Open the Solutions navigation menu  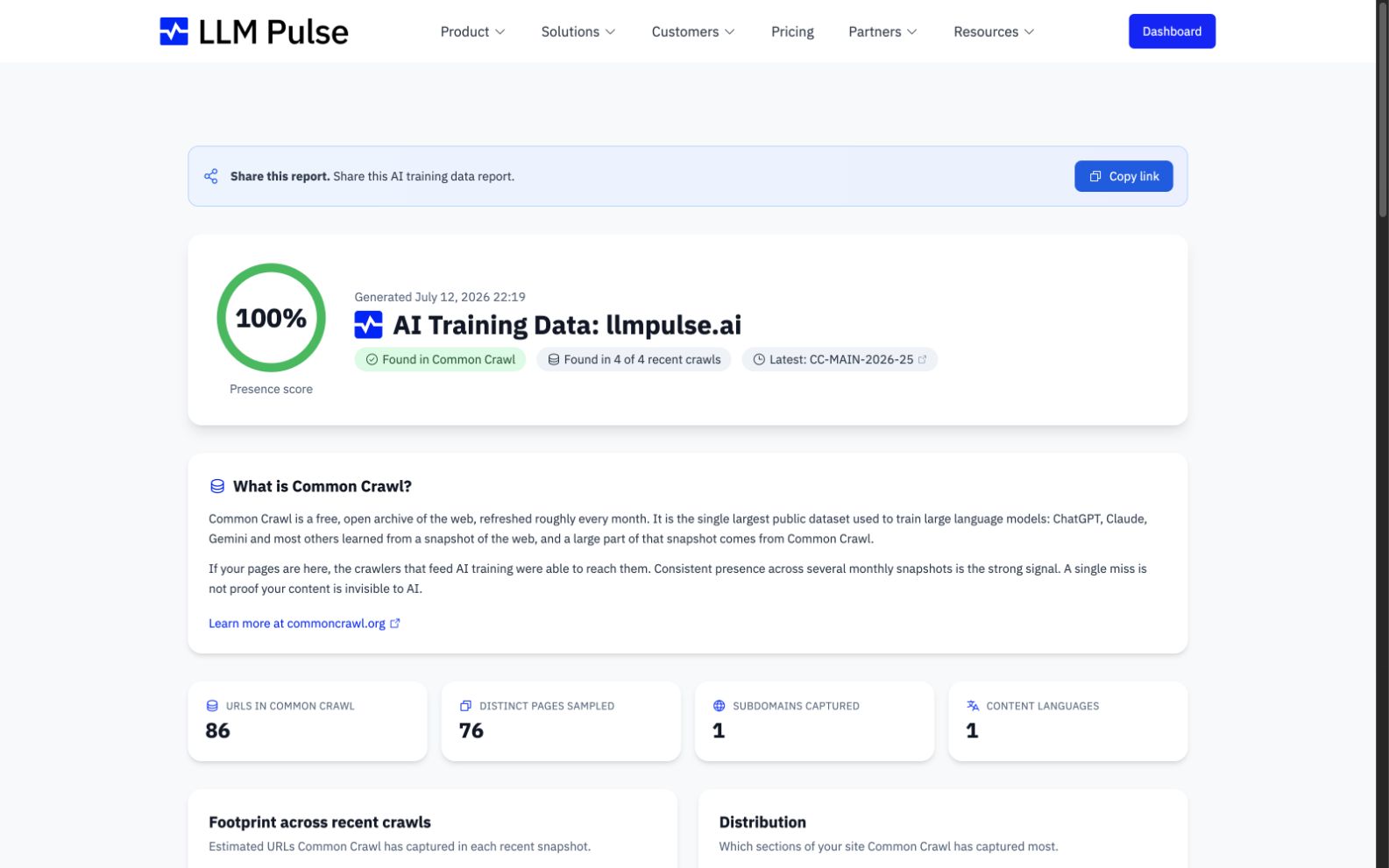click(578, 32)
